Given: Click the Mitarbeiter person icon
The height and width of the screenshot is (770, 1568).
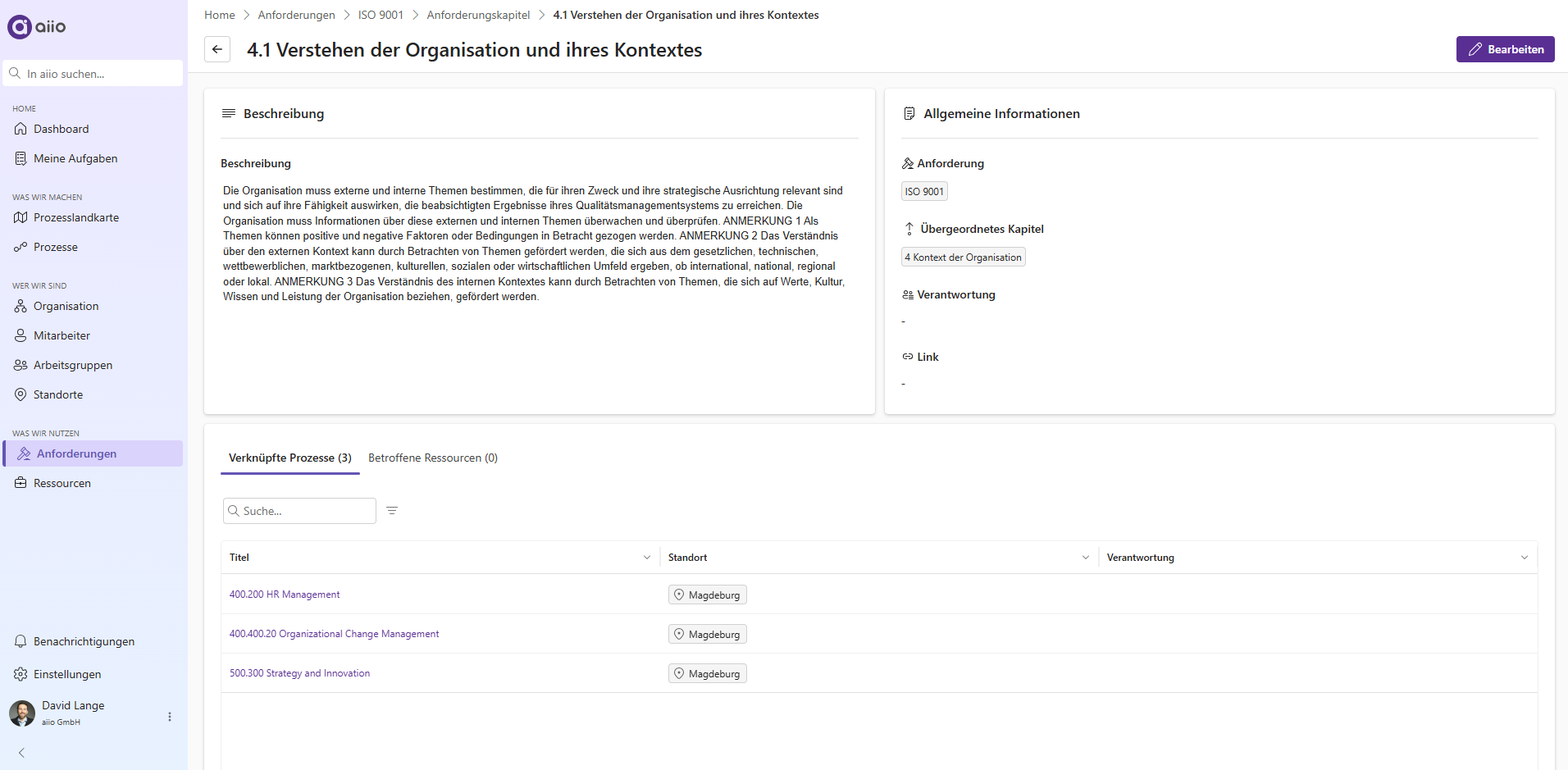Looking at the screenshot, I should (x=21, y=335).
